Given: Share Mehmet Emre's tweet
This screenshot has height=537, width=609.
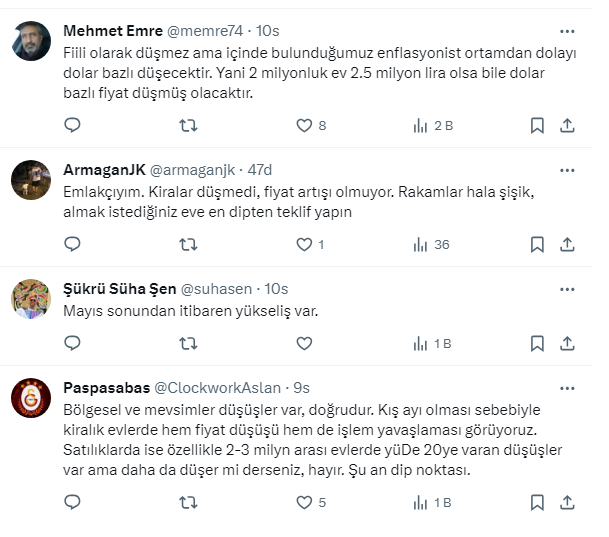Looking at the screenshot, I should pyautogui.click(x=567, y=125).
